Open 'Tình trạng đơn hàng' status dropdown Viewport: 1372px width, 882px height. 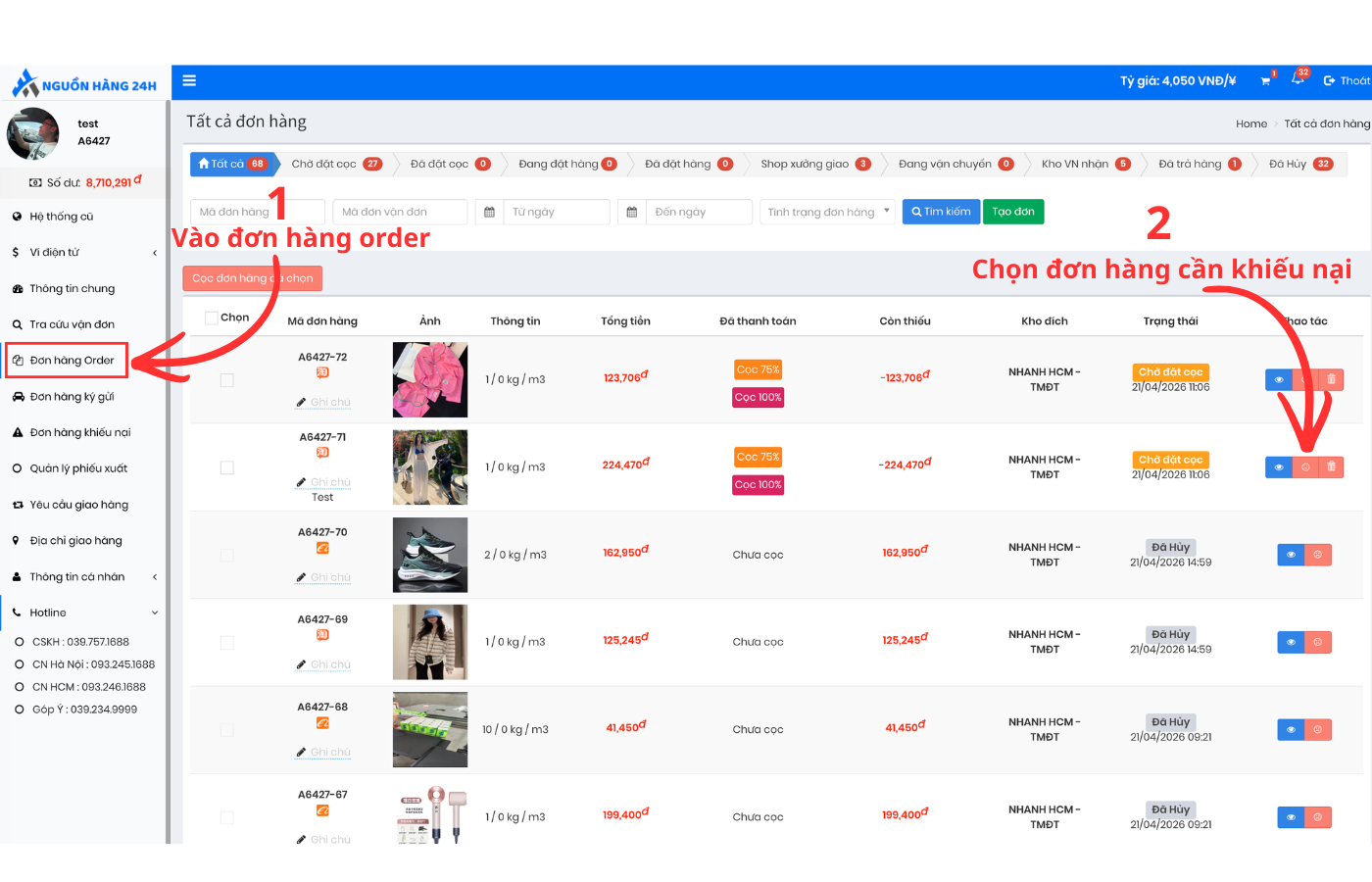[x=827, y=213]
